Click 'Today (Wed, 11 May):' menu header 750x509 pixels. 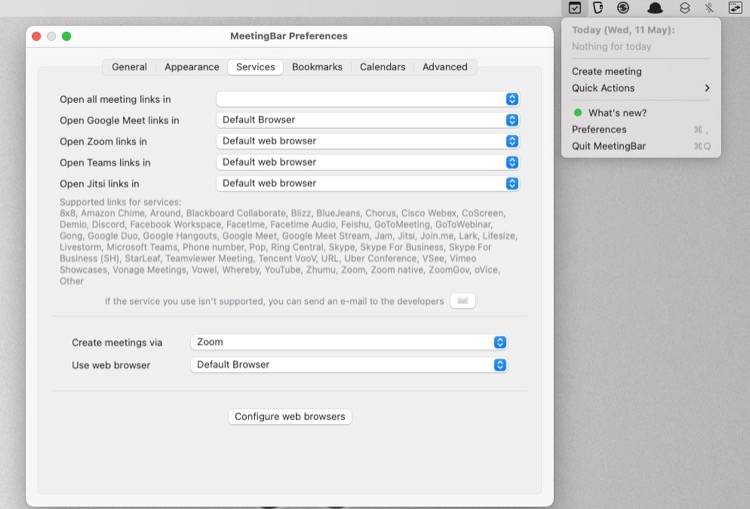click(x=623, y=30)
